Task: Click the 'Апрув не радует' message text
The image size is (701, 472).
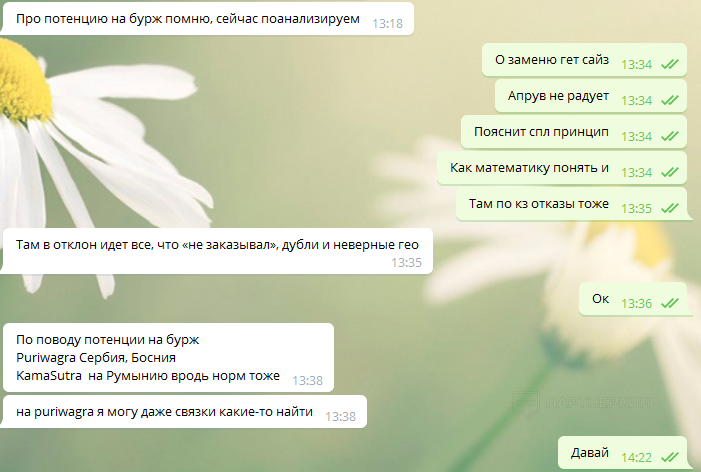Action: (x=558, y=96)
